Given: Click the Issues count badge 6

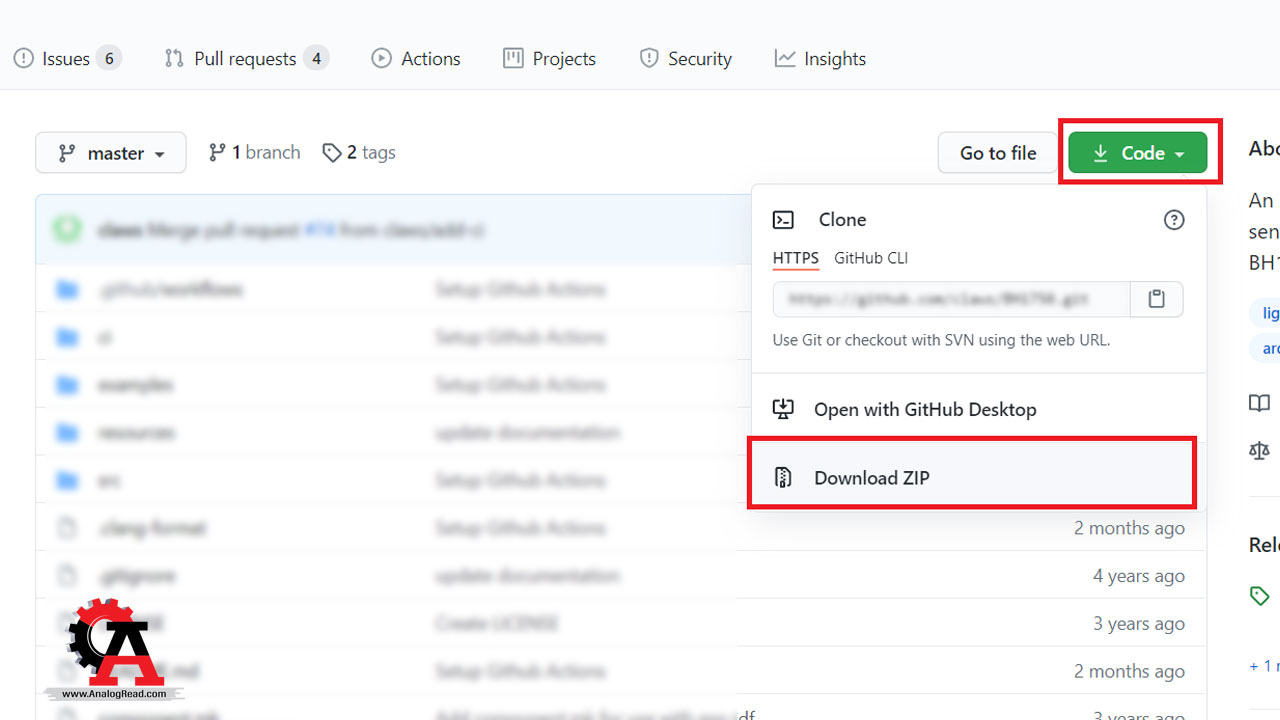Looking at the screenshot, I should (109, 59).
